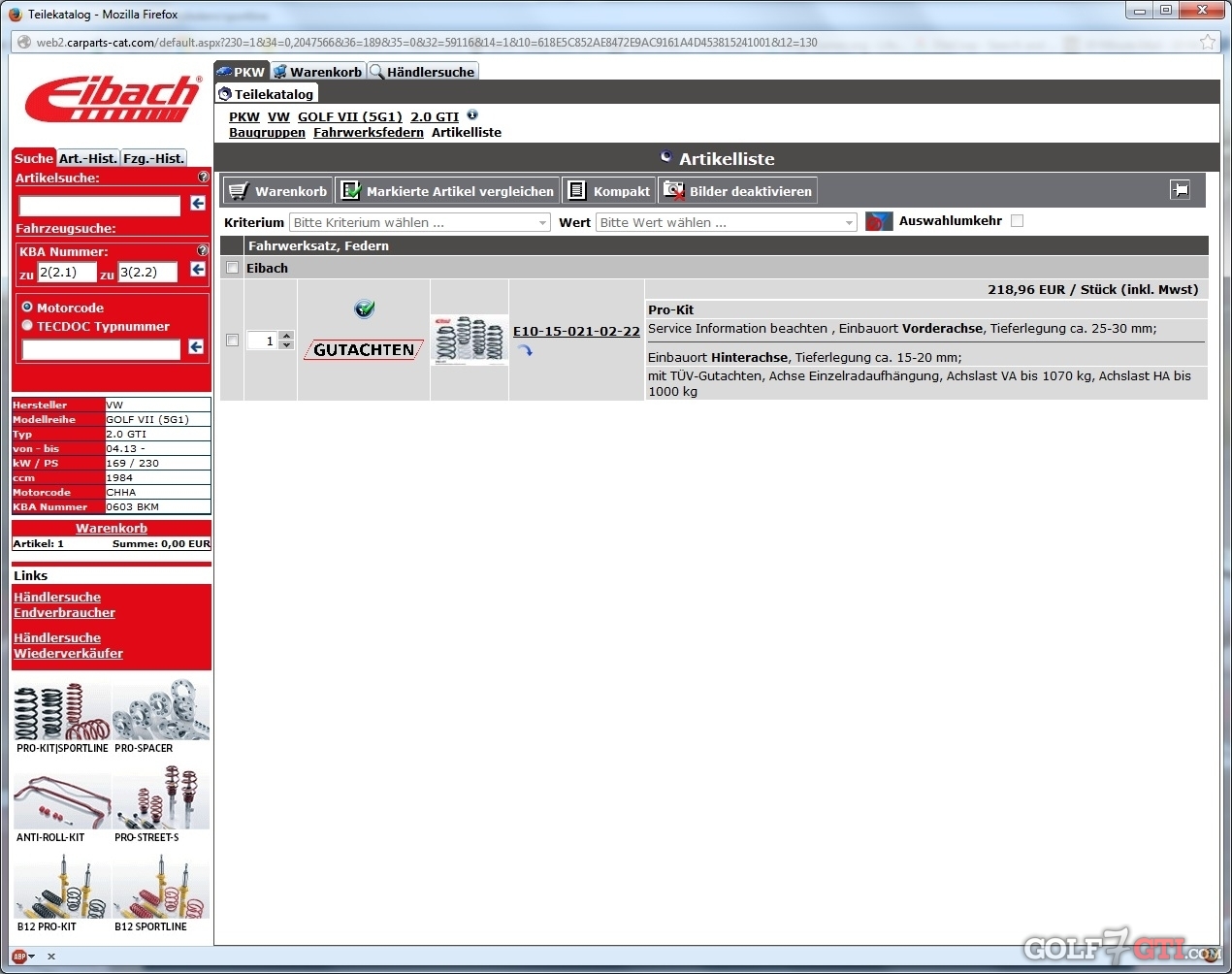Bookmark the page with the star icon
1232x974 pixels.
tap(1208, 42)
